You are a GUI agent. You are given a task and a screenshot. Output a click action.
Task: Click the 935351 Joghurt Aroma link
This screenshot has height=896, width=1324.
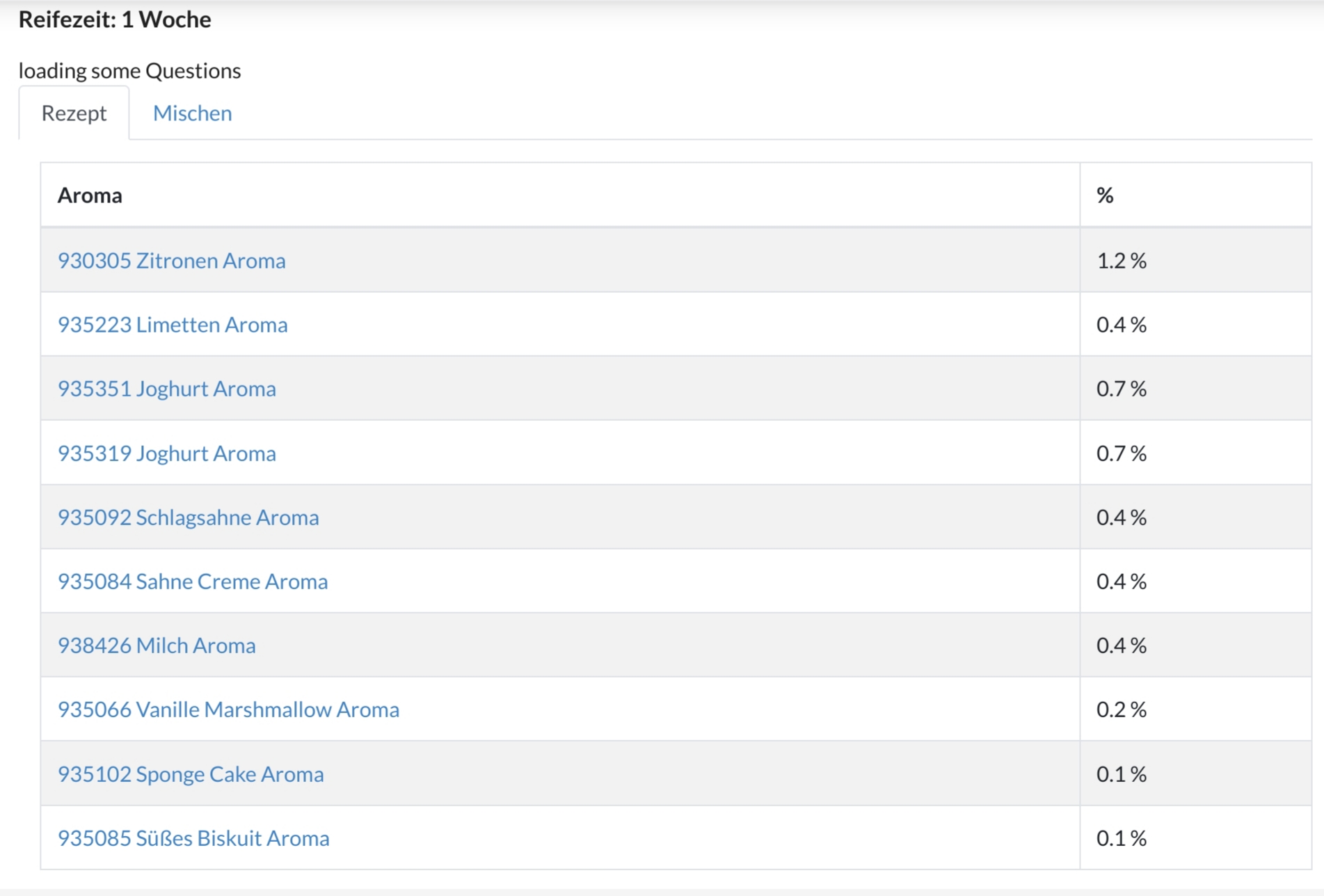pos(166,388)
